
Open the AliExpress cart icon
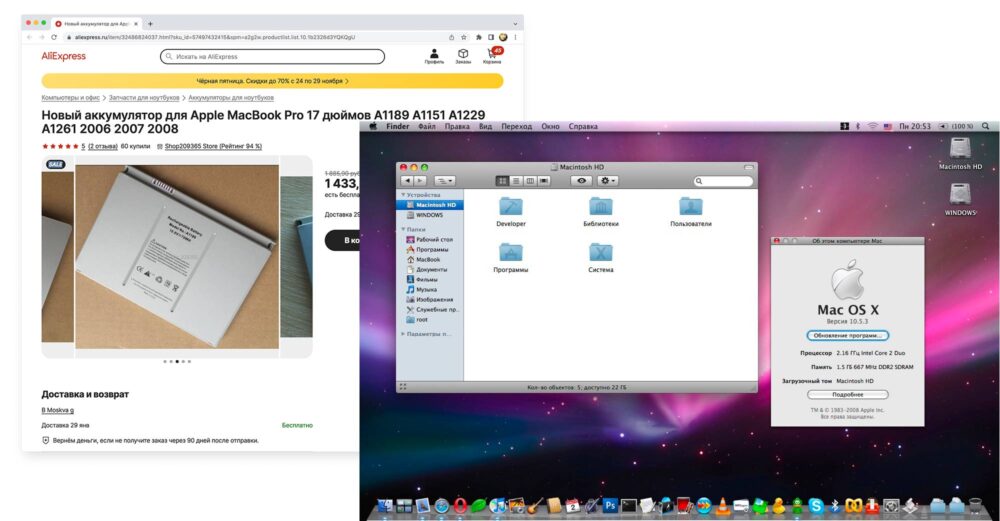pyautogui.click(x=493, y=54)
